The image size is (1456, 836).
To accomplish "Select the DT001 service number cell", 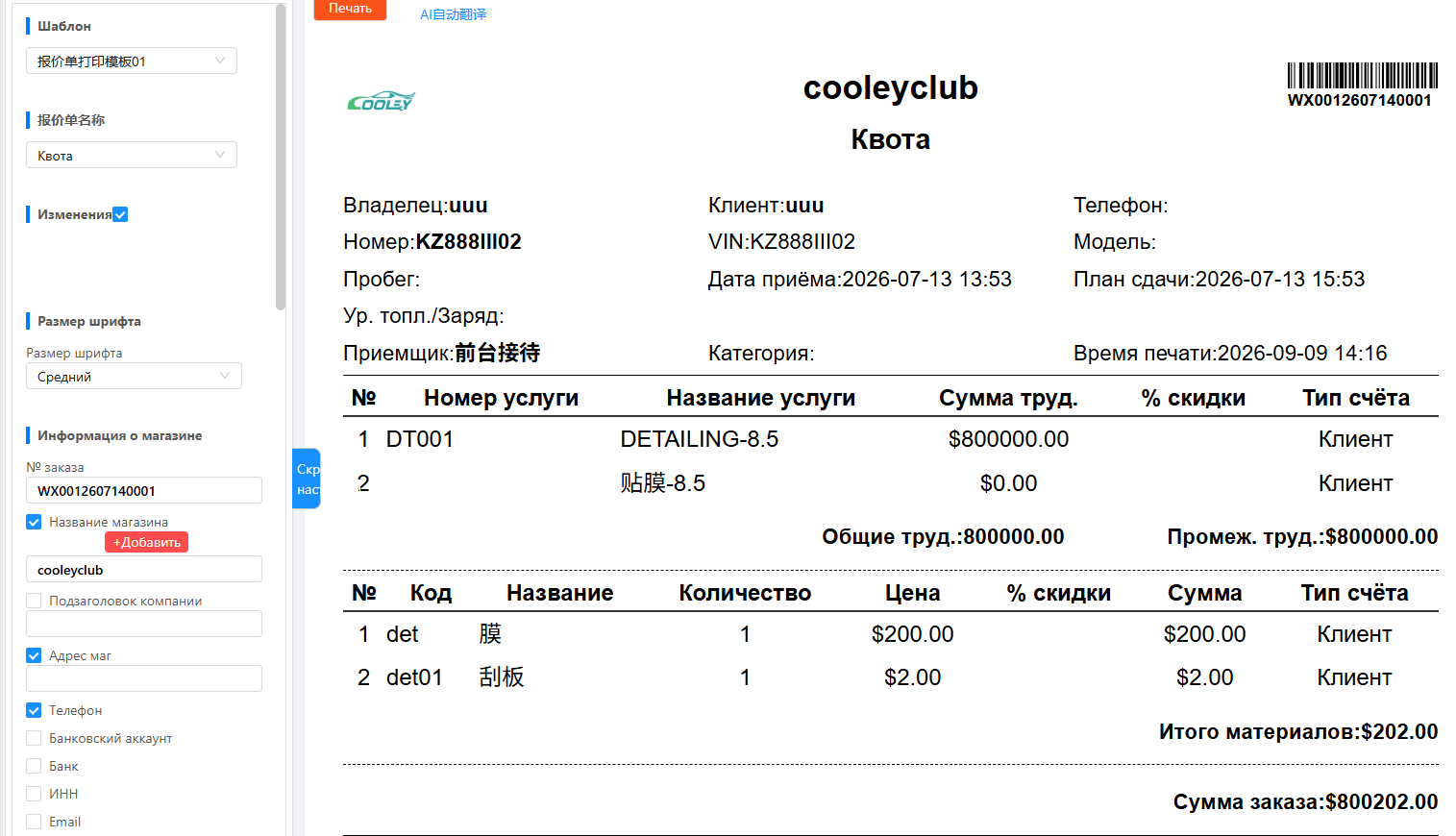I will click(420, 439).
